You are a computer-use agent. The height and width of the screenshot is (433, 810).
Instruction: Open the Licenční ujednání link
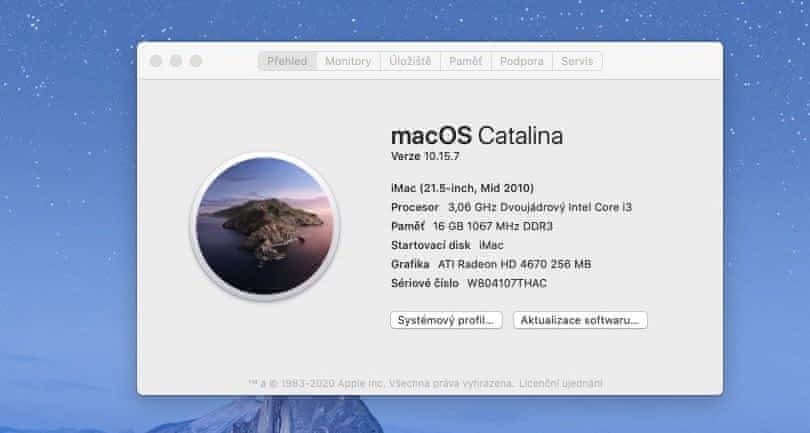click(x=561, y=383)
